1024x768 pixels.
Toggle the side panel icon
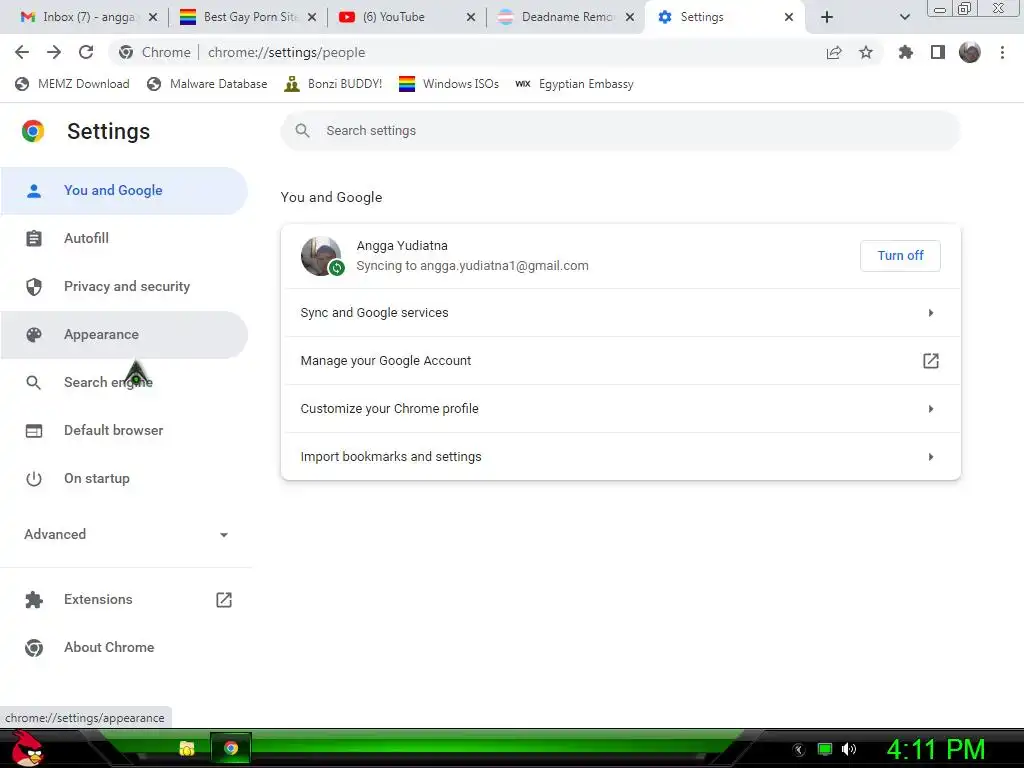pyautogui.click(x=938, y=52)
